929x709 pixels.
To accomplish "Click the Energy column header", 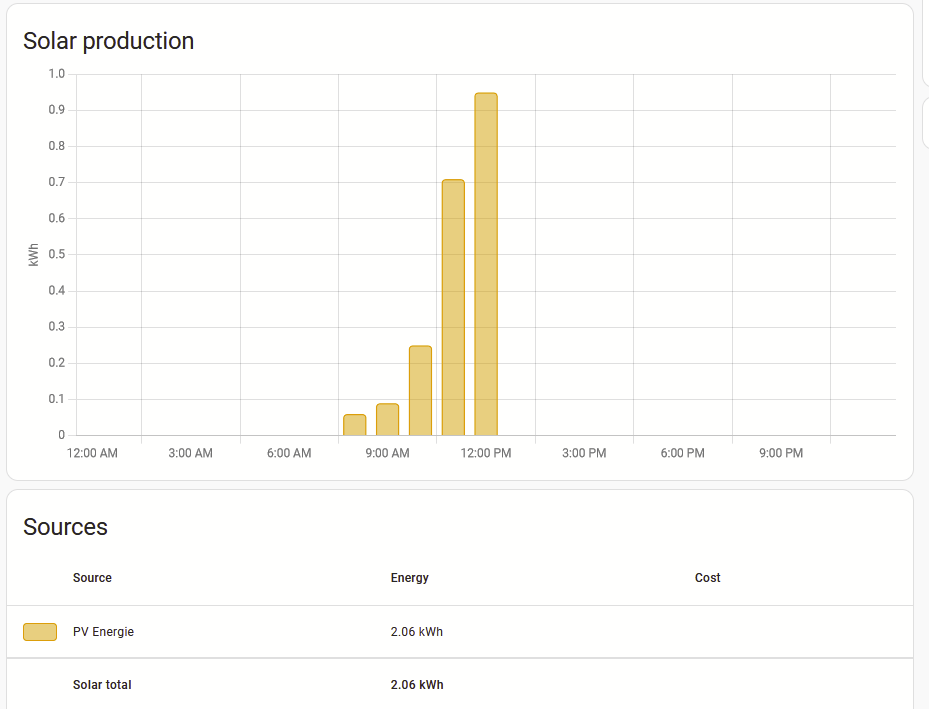I will click(x=409, y=578).
